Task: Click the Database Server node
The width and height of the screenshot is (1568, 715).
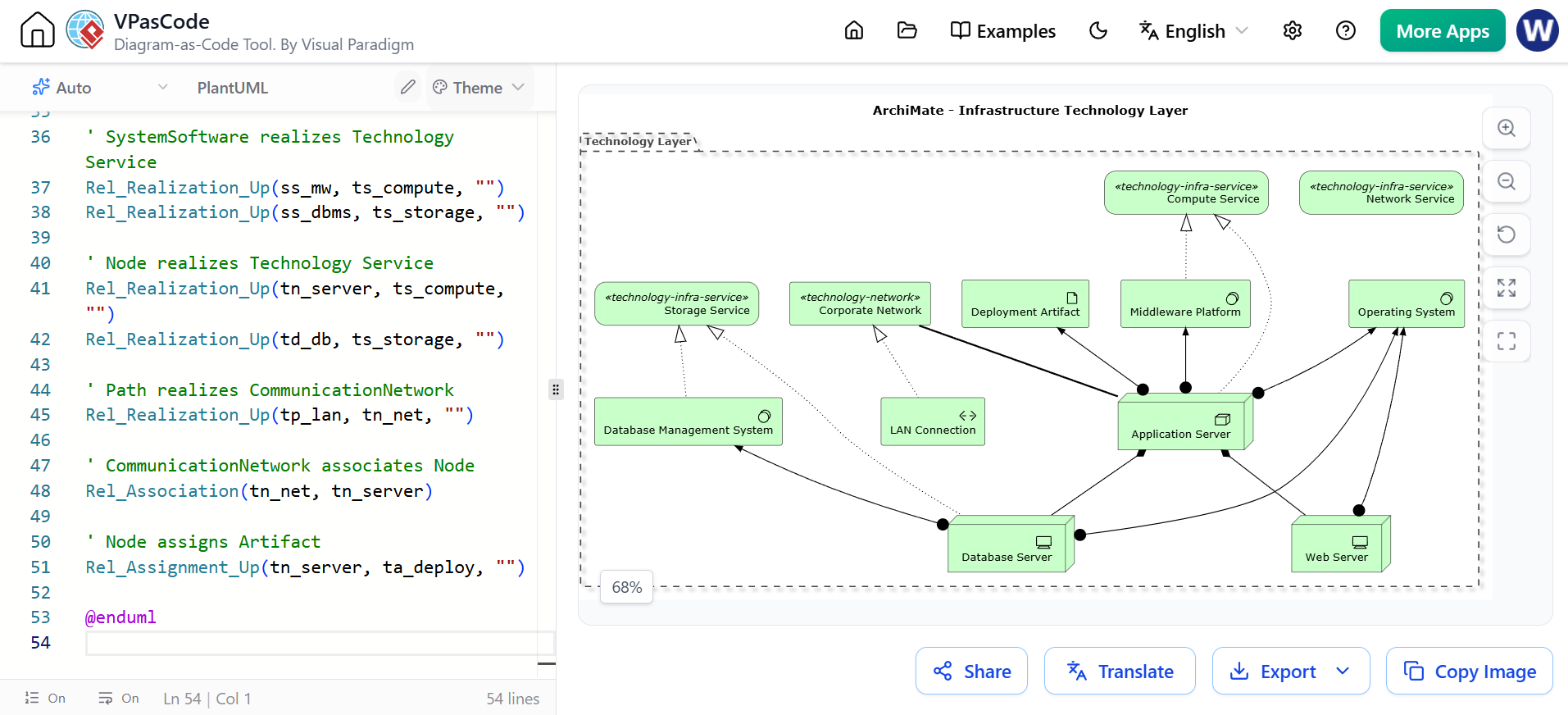Action: (x=1011, y=544)
